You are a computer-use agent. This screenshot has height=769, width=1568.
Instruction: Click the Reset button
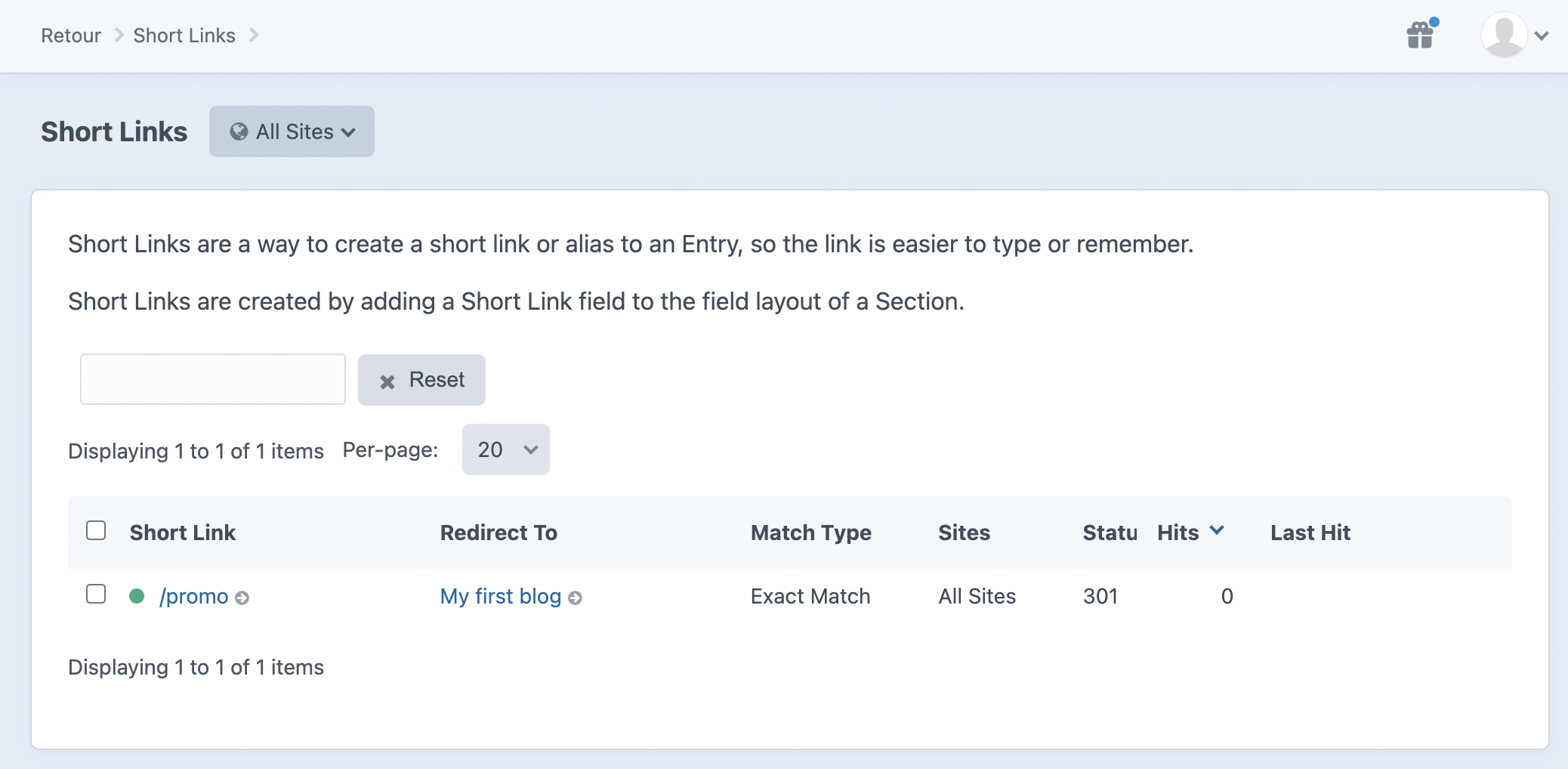(421, 380)
